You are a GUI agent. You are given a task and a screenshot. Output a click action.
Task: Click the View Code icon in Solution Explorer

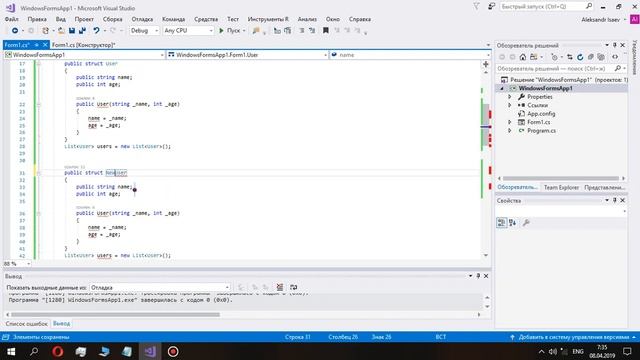coord(615,57)
